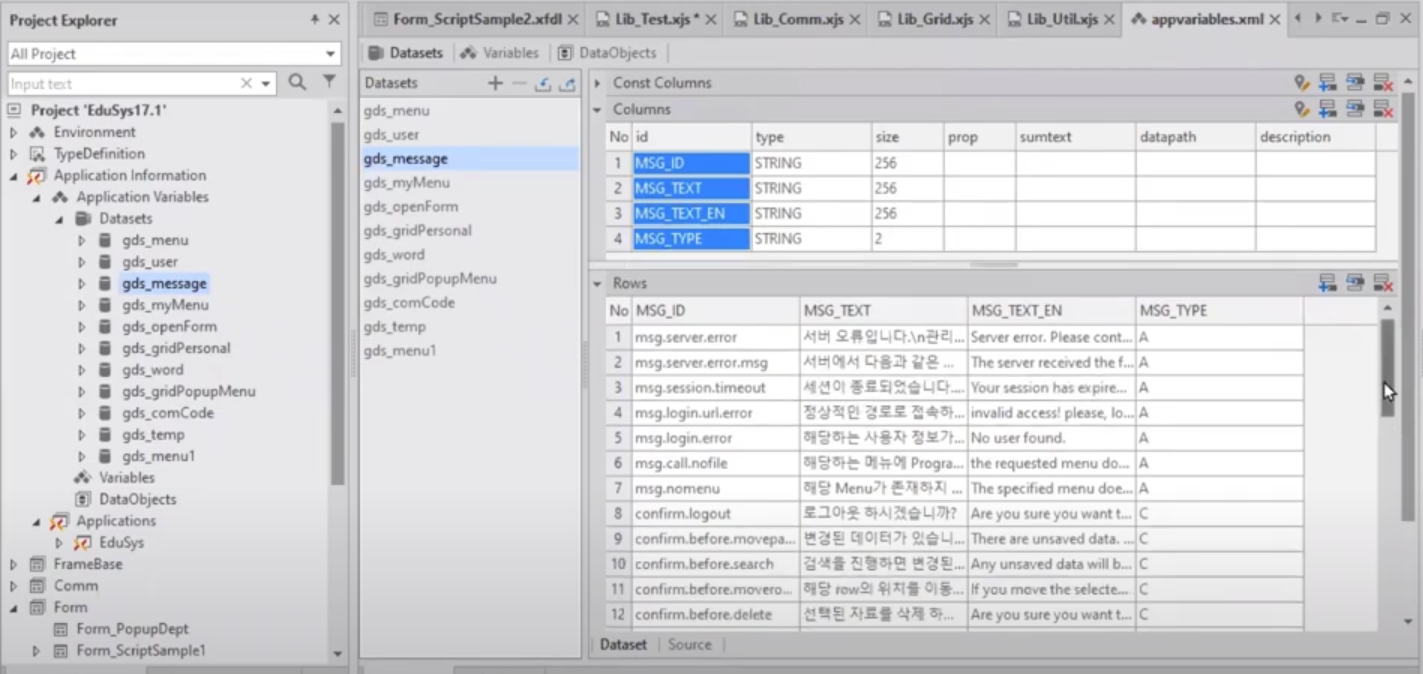The image size is (1423, 674).
Task: Add a row in Rows section
Action: (x=1328, y=283)
